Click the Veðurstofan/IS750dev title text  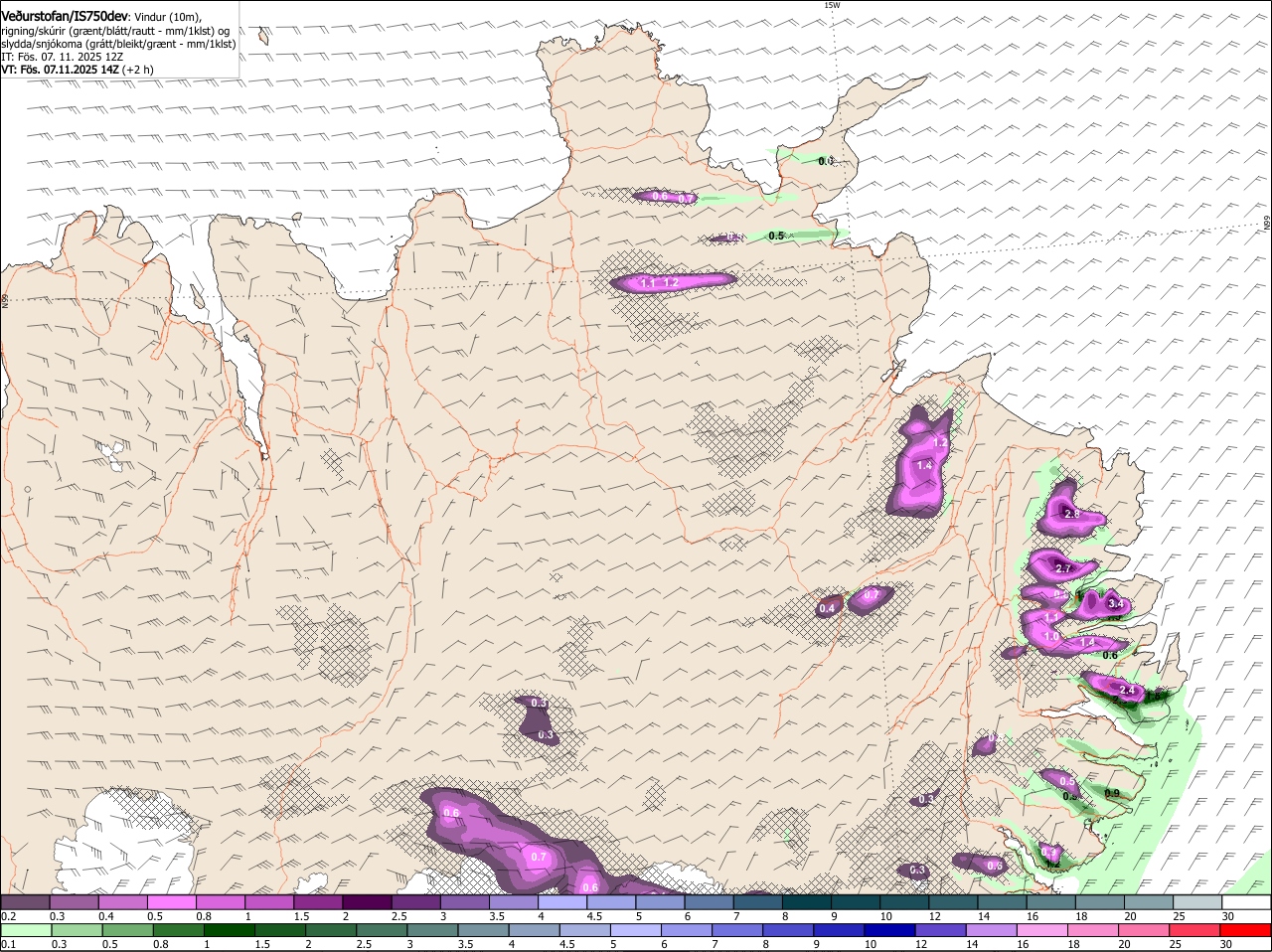pos(65,17)
